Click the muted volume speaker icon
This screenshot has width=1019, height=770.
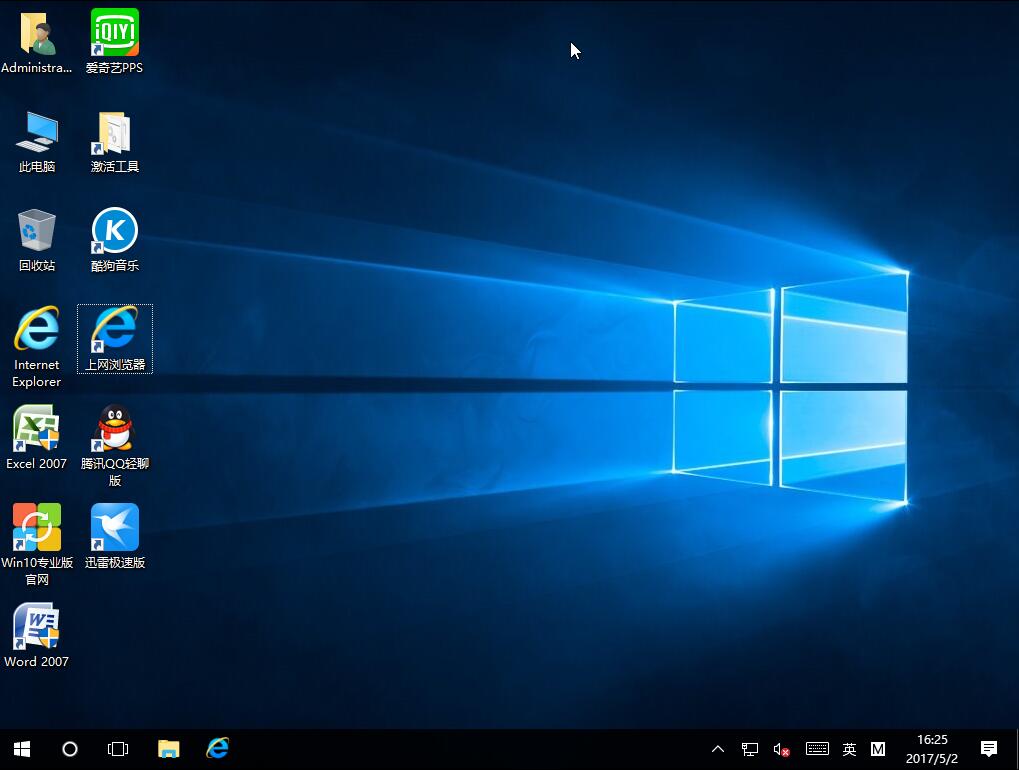point(782,749)
